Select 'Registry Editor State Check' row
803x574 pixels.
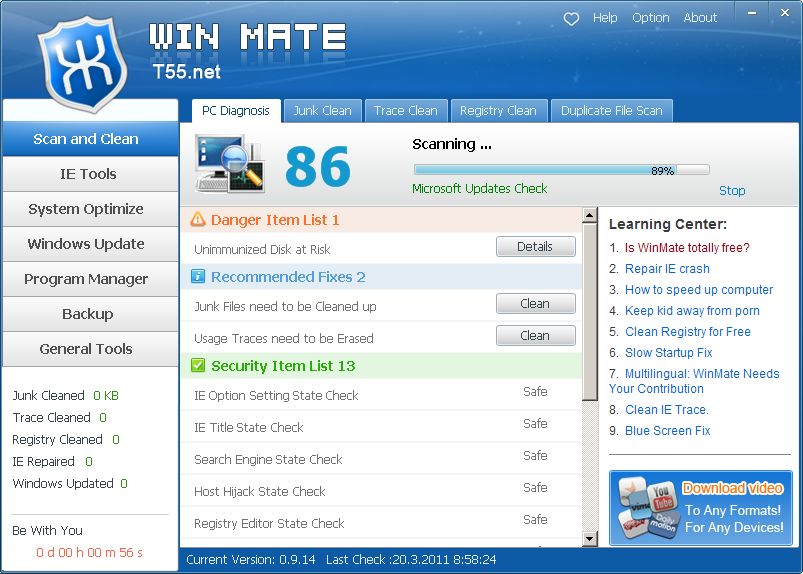[x=381, y=523]
